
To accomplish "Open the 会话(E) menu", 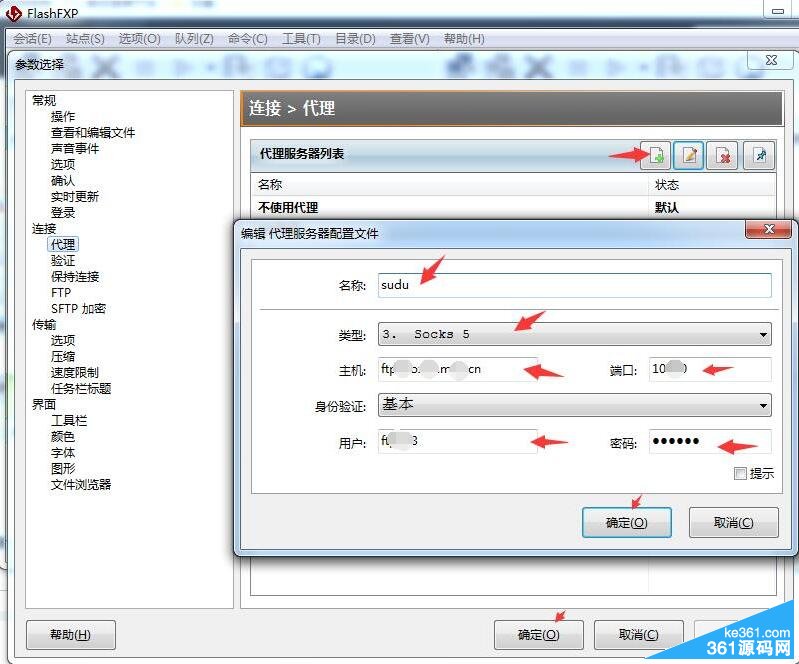I will (x=32, y=39).
